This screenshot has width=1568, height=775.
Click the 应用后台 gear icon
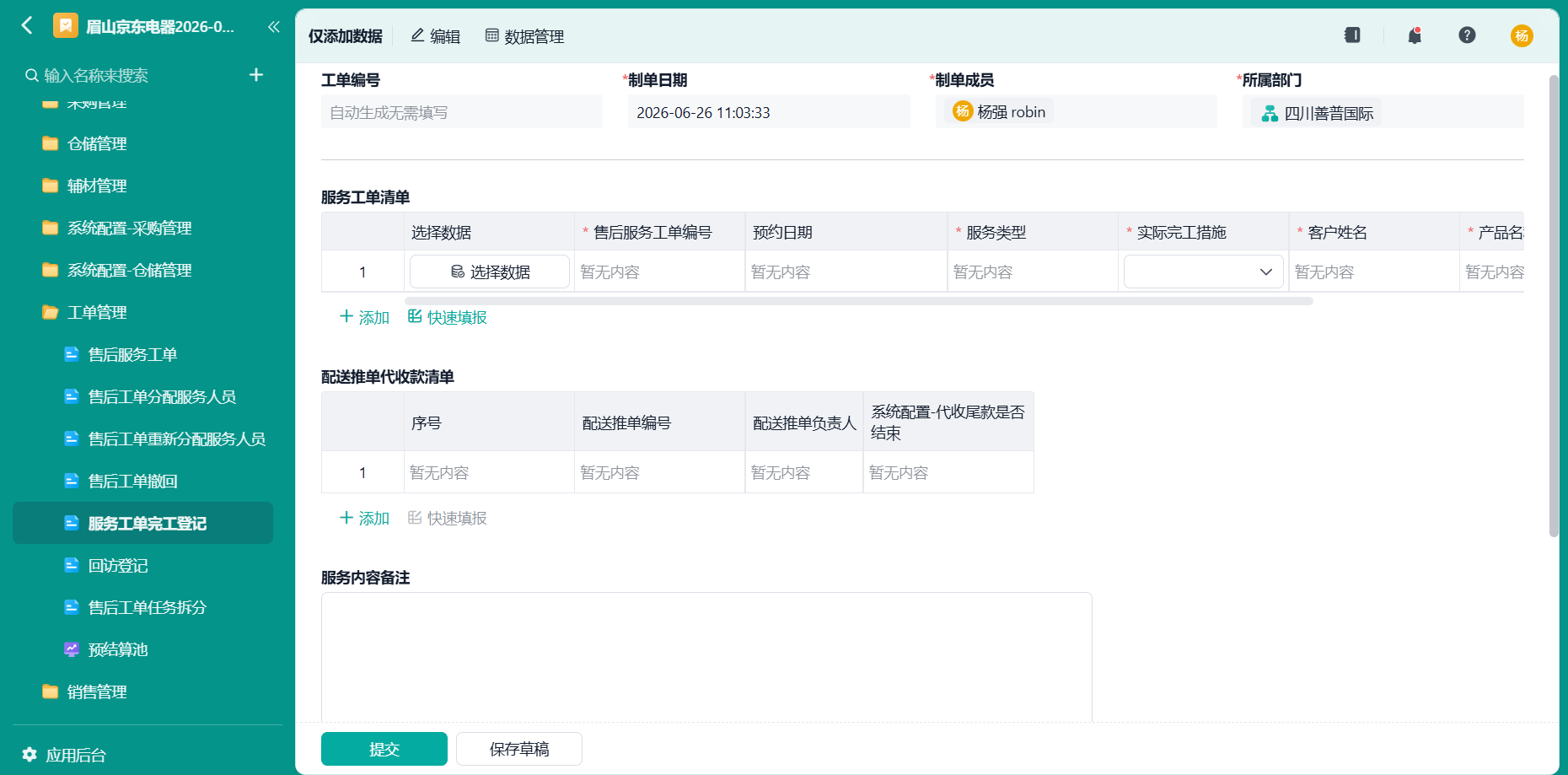[x=30, y=754]
